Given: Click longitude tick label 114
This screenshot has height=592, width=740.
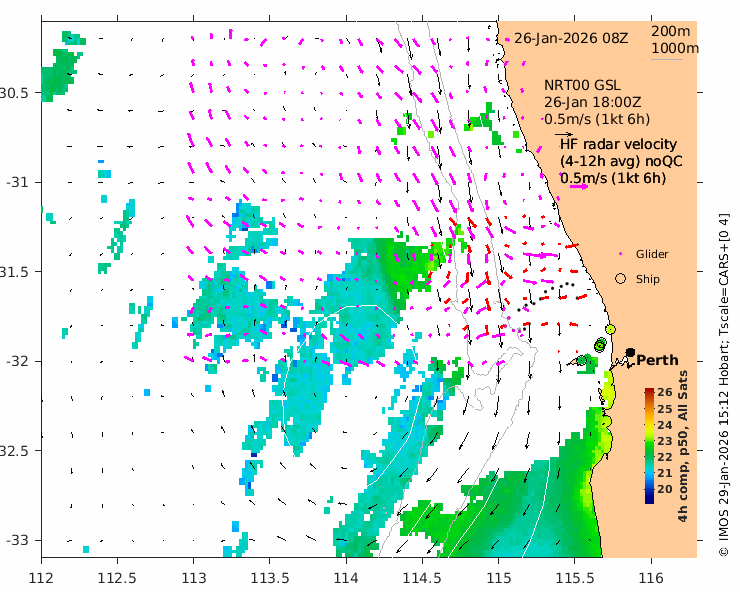Looking at the screenshot, I should tap(346, 578).
